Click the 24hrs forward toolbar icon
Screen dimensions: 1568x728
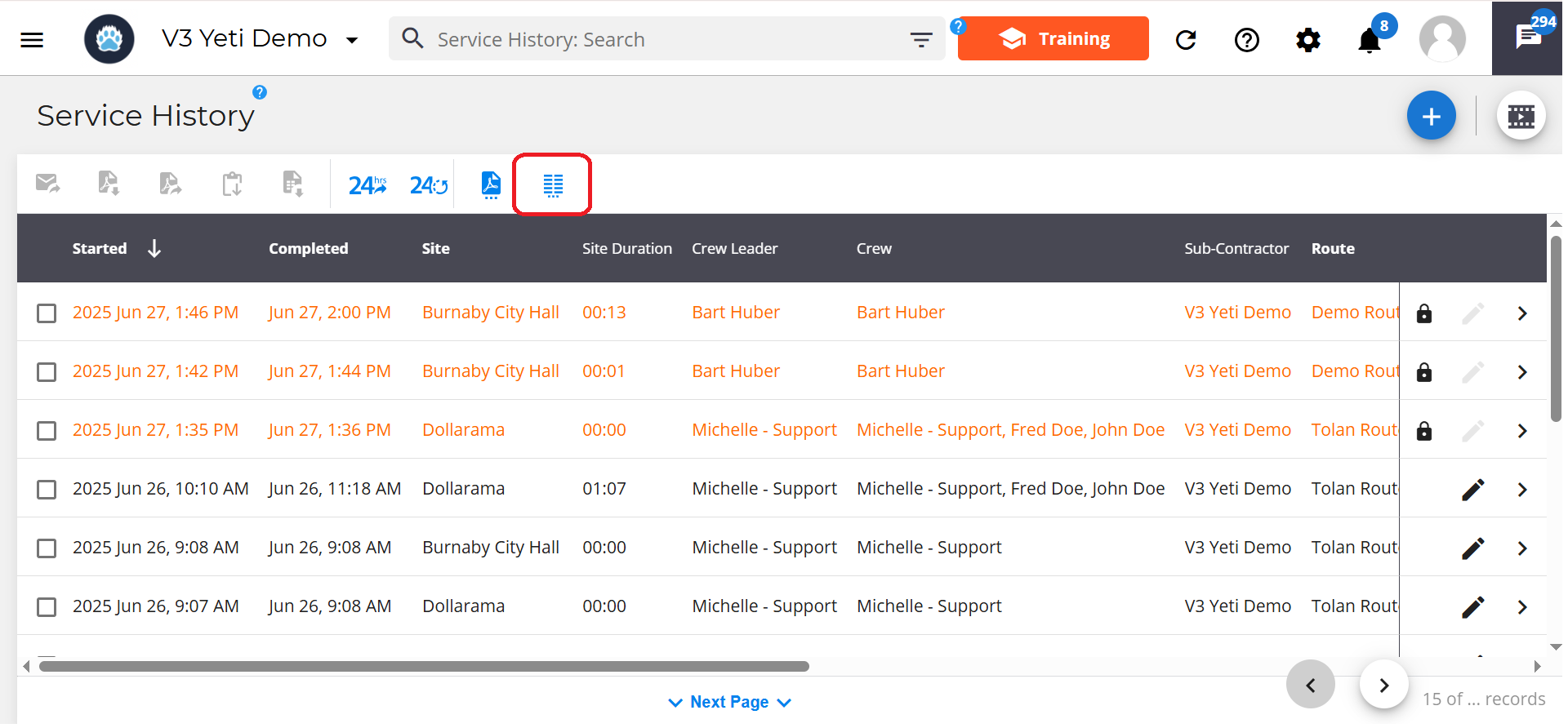click(x=367, y=185)
